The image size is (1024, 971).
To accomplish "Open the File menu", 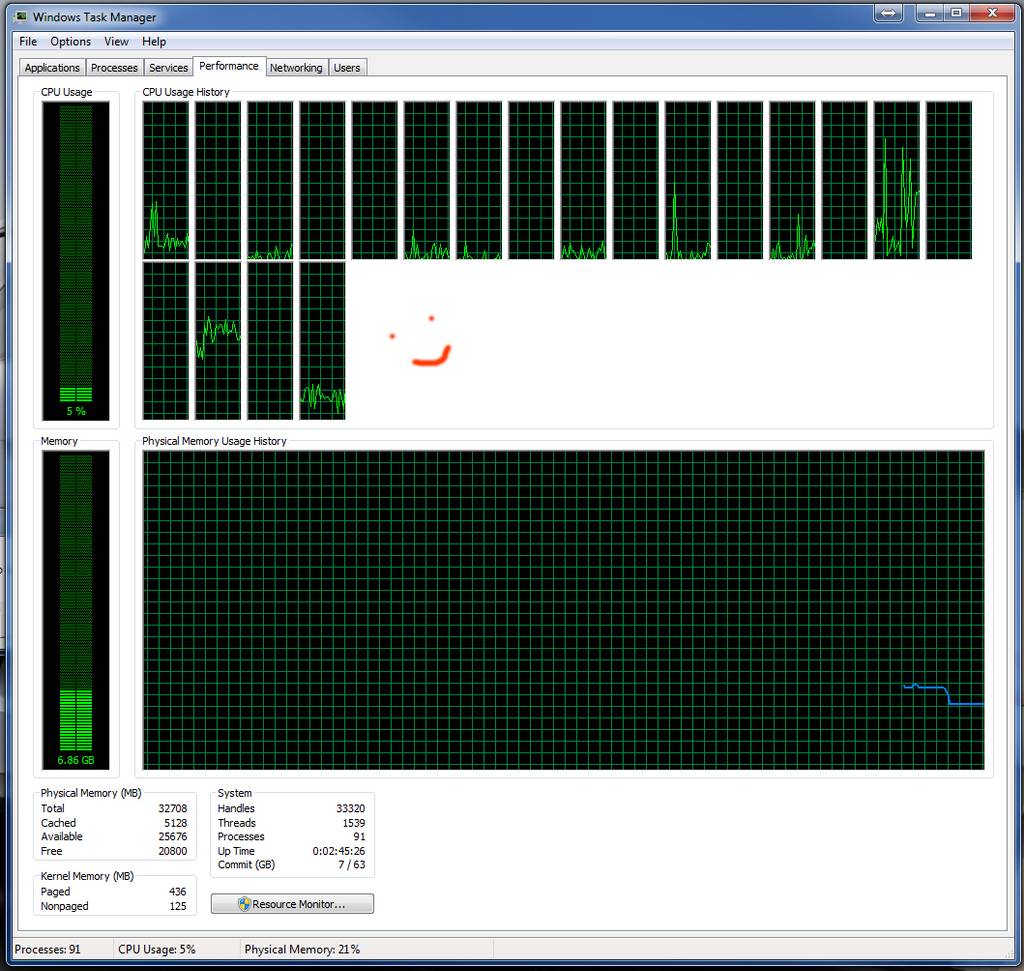I will [x=28, y=41].
